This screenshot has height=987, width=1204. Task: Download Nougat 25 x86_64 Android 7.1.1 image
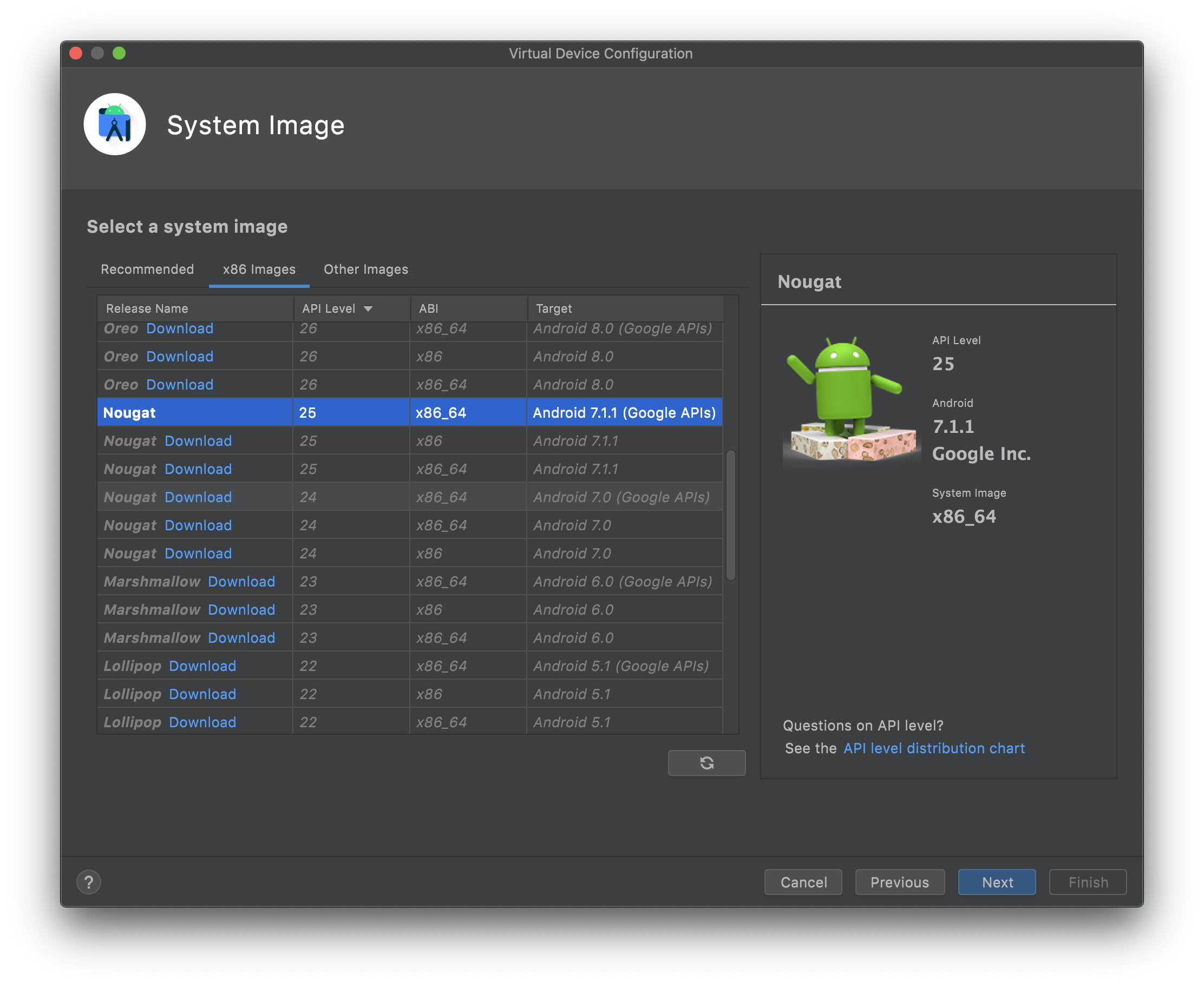tap(198, 469)
